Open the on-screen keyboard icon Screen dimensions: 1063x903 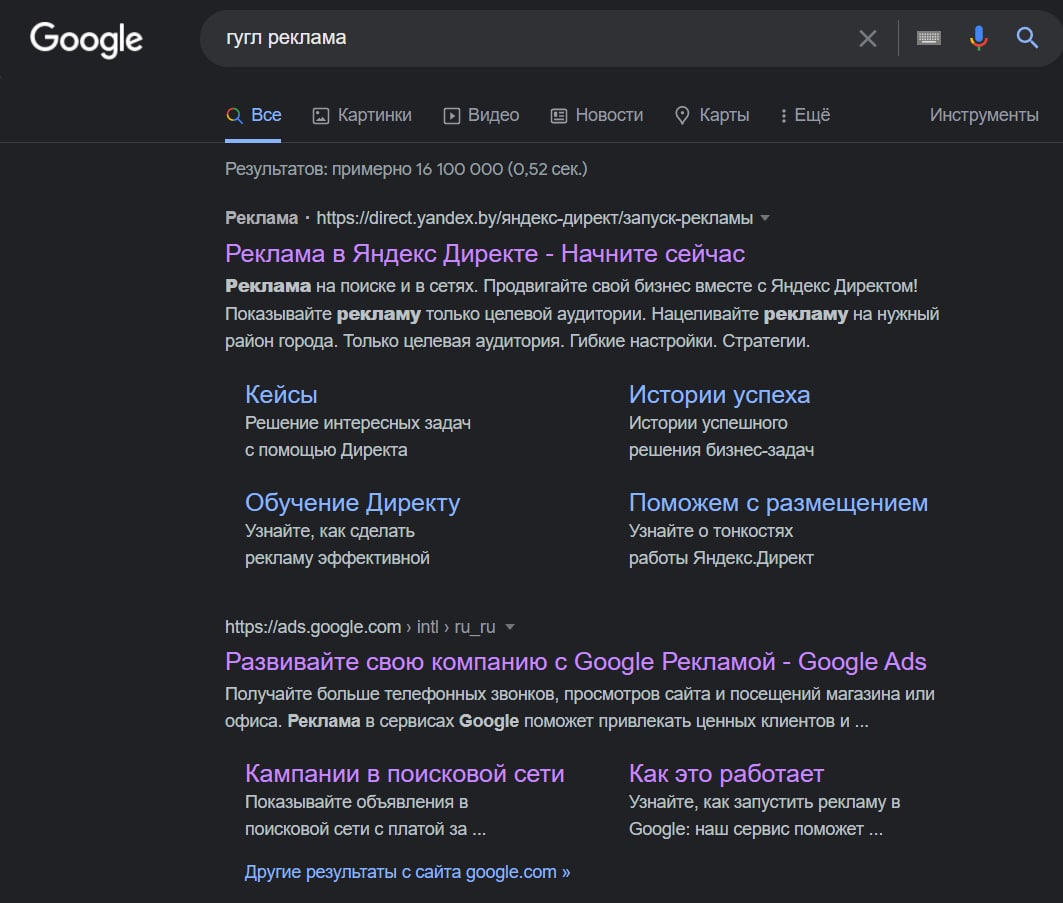point(929,38)
